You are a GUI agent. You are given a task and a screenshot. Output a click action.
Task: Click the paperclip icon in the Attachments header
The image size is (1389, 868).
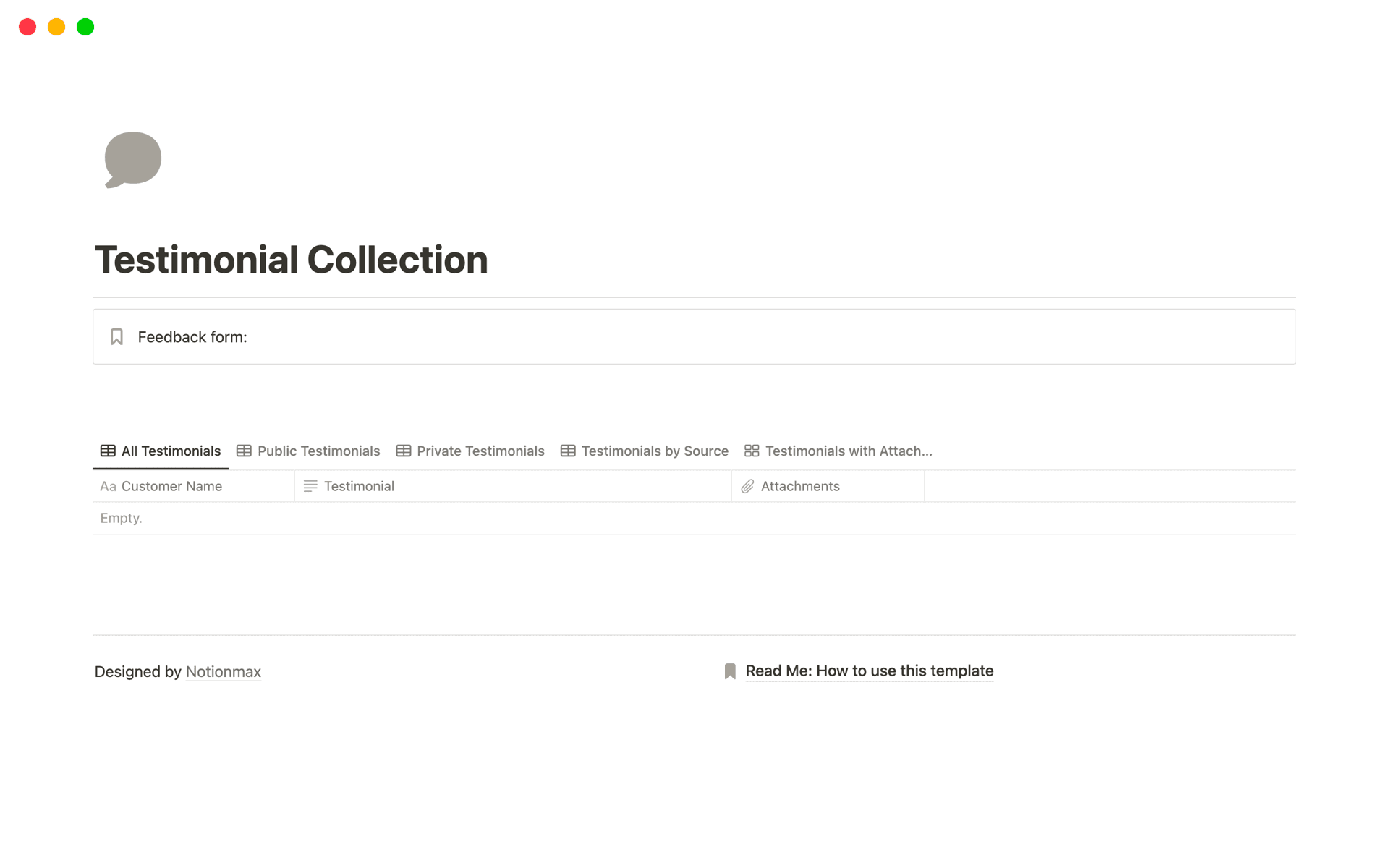point(747,486)
